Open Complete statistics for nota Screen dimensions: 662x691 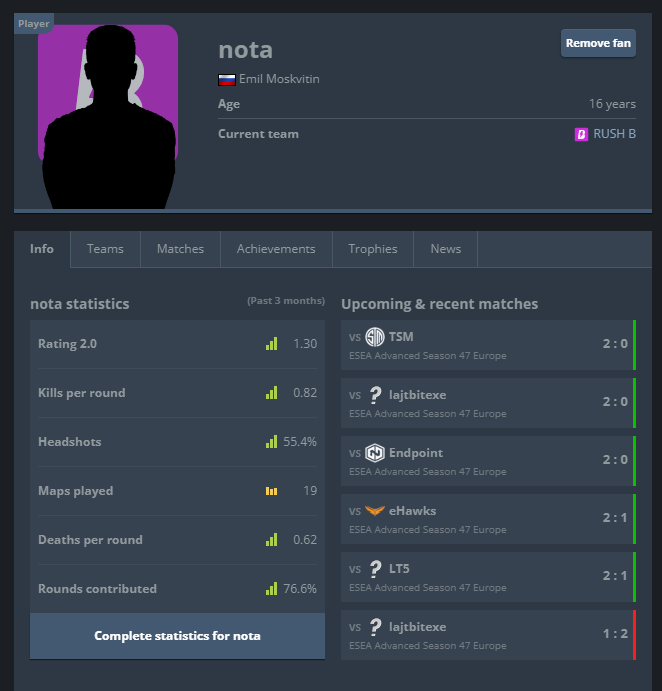click(x=177, y=636)
